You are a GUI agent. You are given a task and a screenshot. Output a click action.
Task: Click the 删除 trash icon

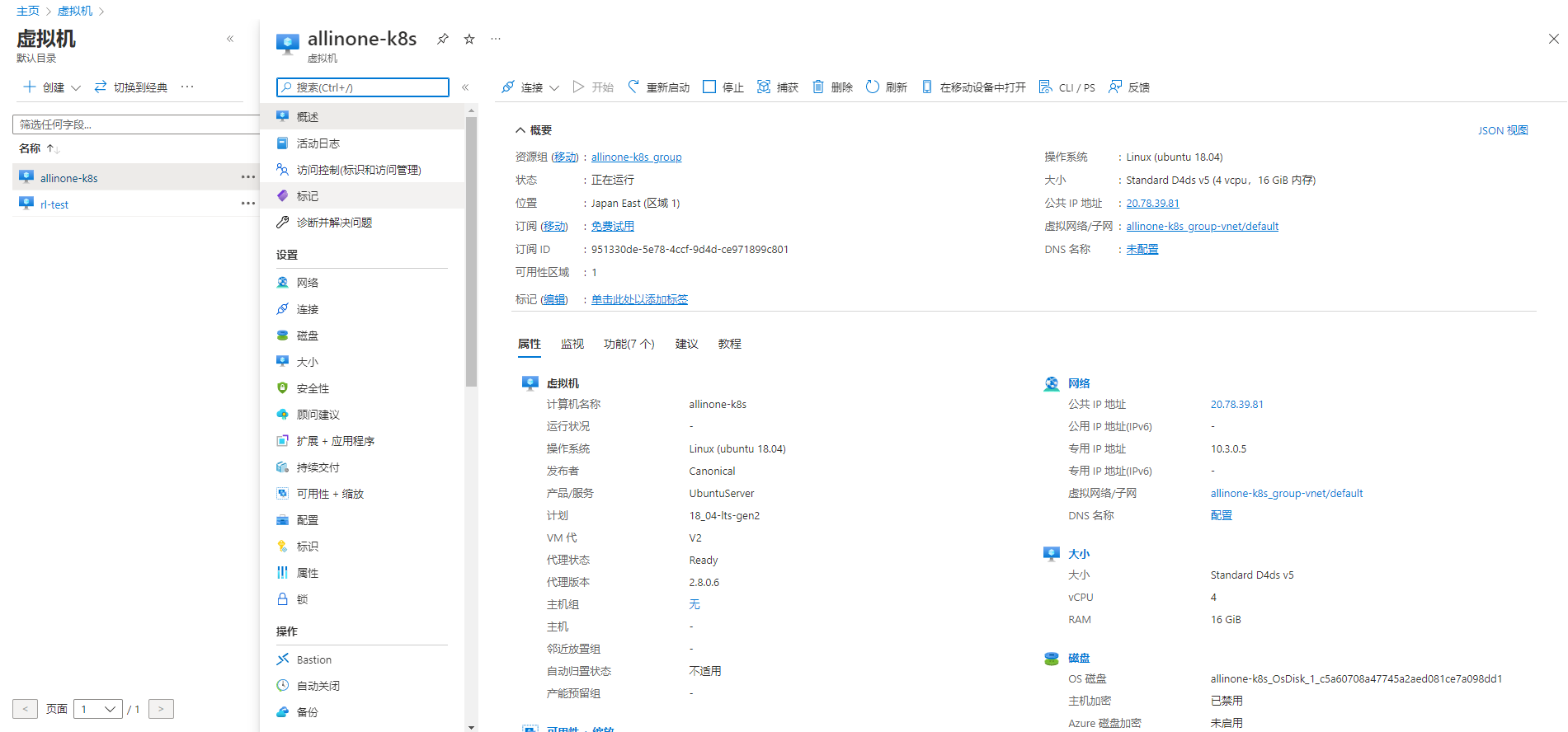[x=818, y=87]
